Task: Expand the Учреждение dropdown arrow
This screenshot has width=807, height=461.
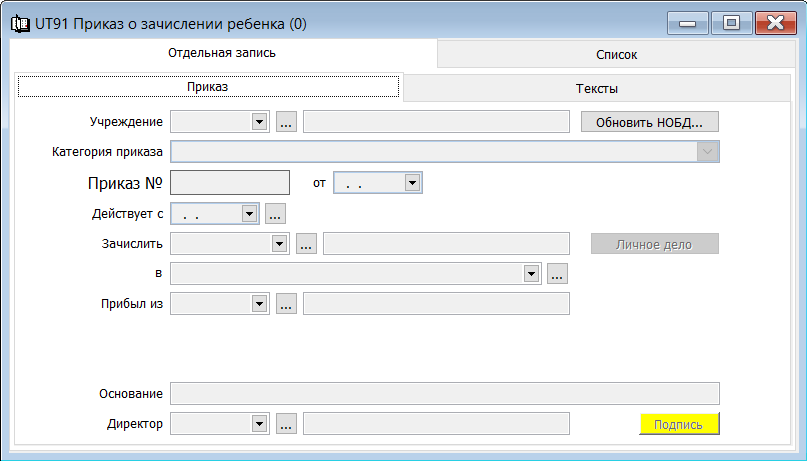Action: click(259, 122)
